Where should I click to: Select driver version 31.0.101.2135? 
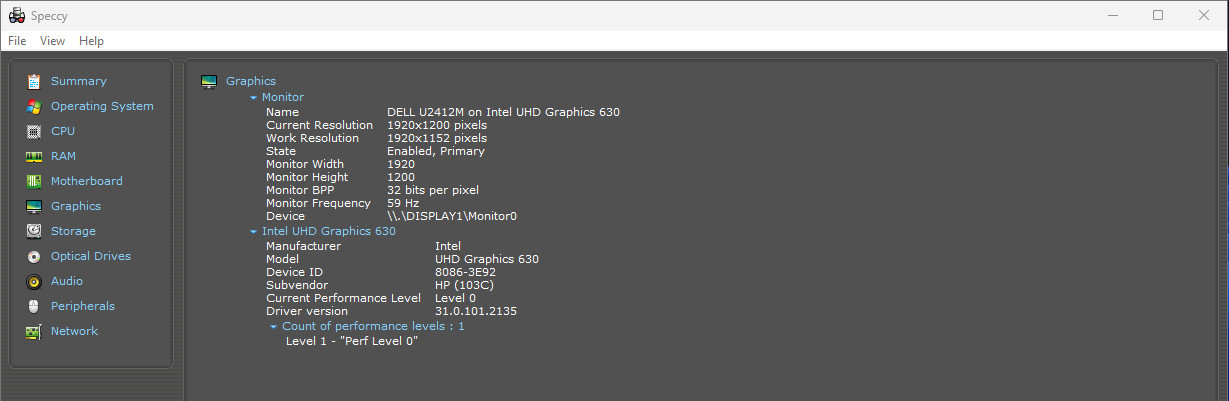click(x=476, y=311)
